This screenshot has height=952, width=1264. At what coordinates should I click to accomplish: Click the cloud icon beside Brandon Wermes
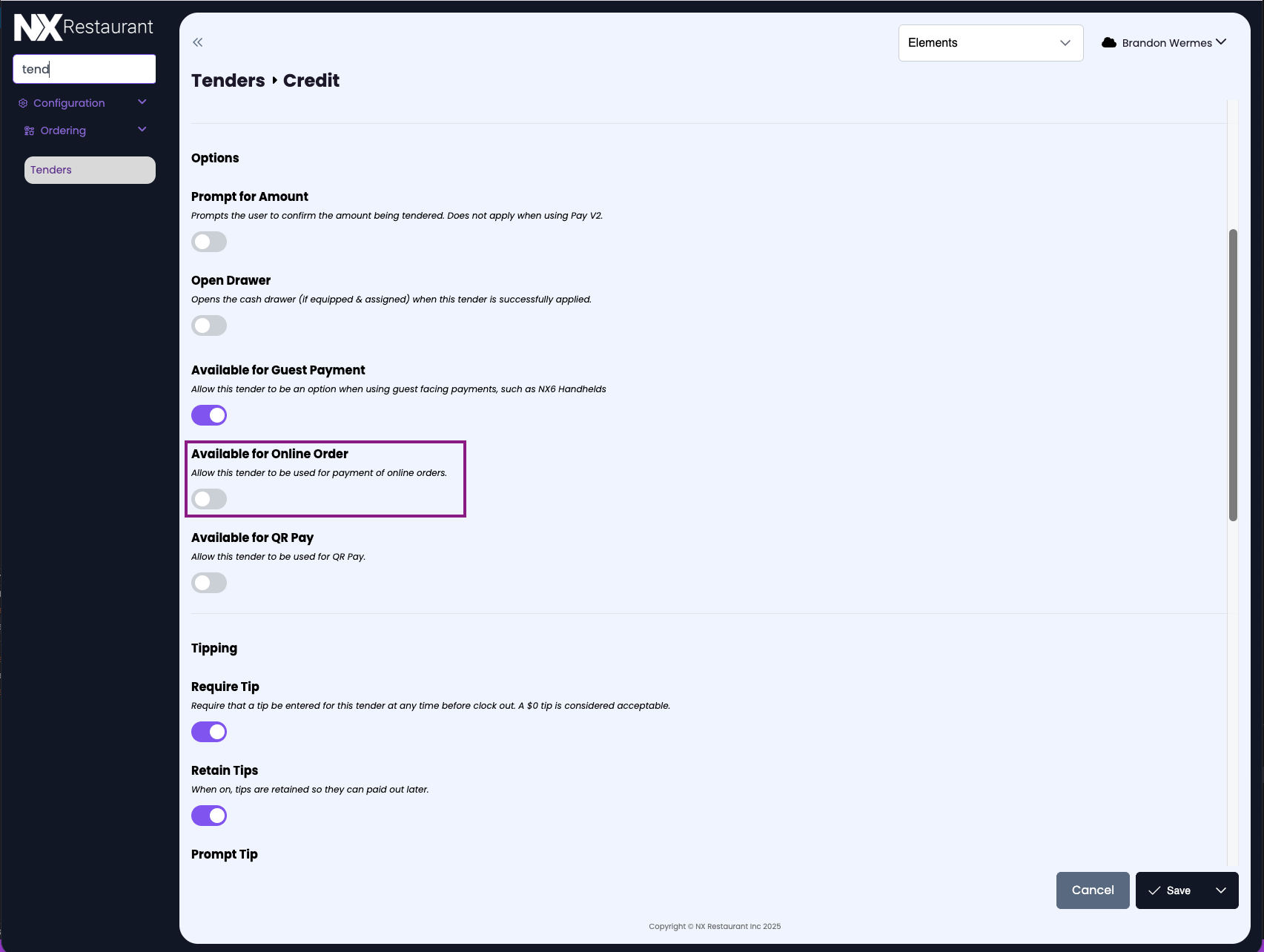1109,42
